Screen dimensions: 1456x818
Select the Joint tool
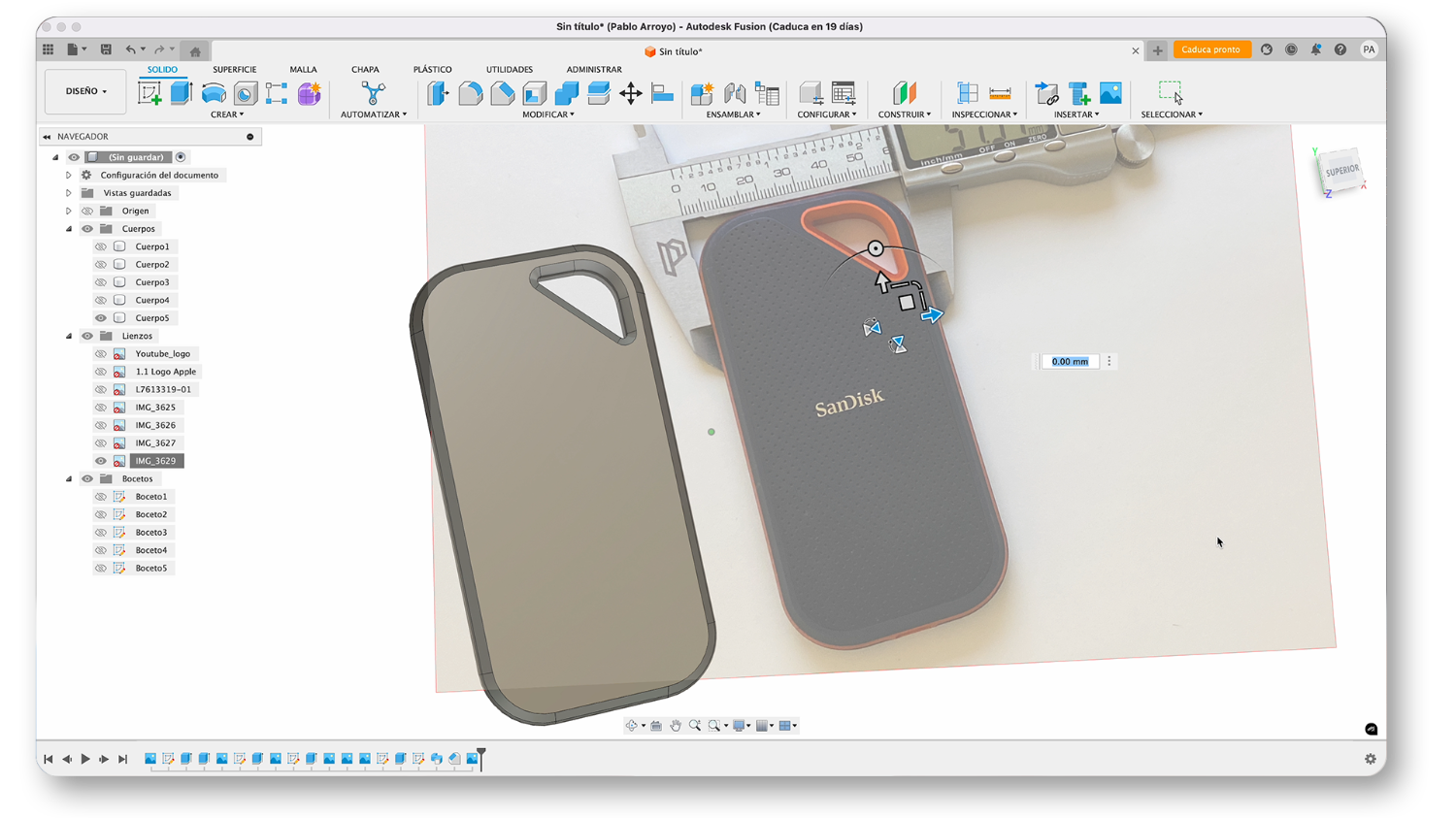tap(735, 93)
